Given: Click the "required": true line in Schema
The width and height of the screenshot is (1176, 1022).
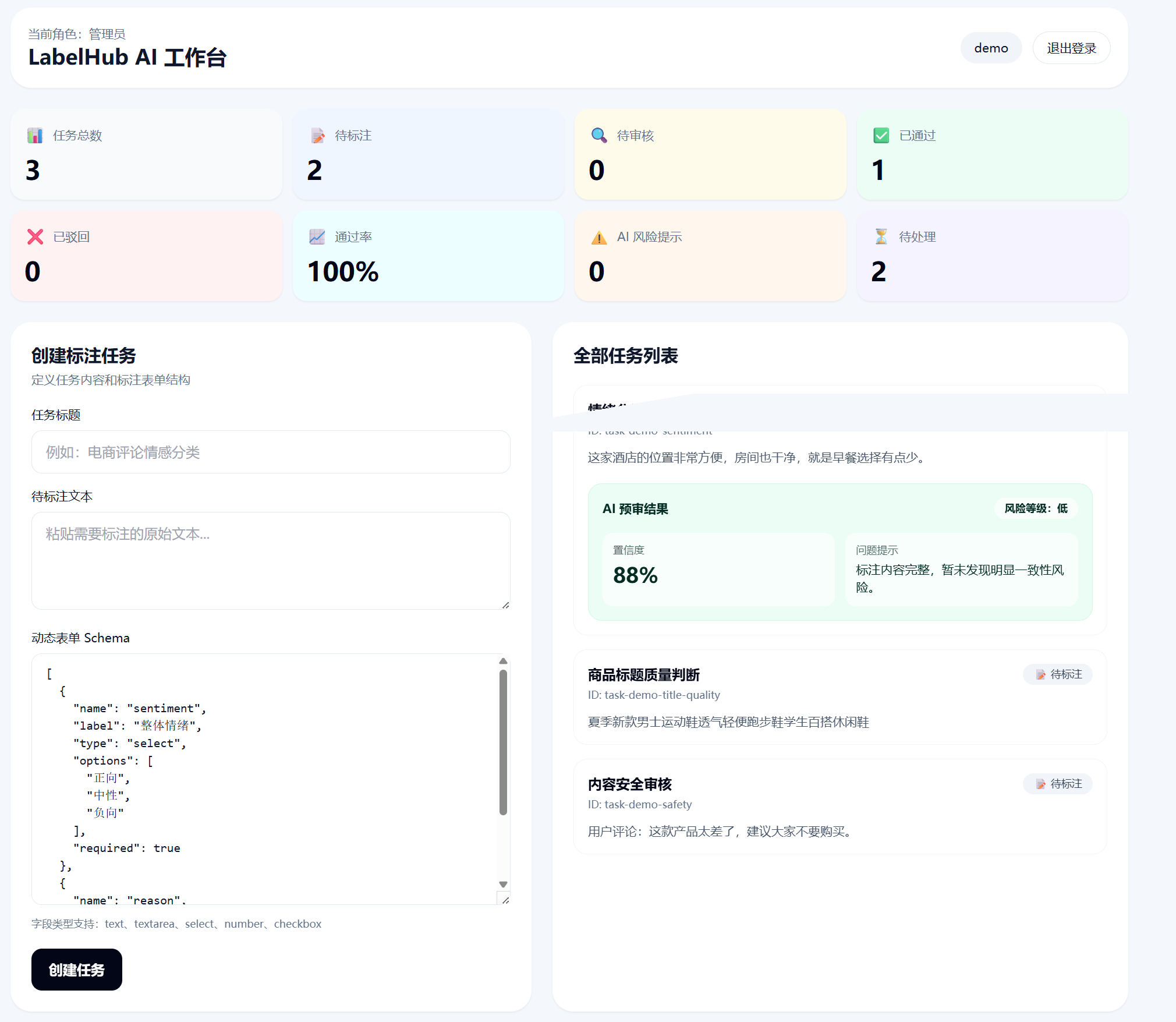Looking at the screenshot, I should [127, 848].
